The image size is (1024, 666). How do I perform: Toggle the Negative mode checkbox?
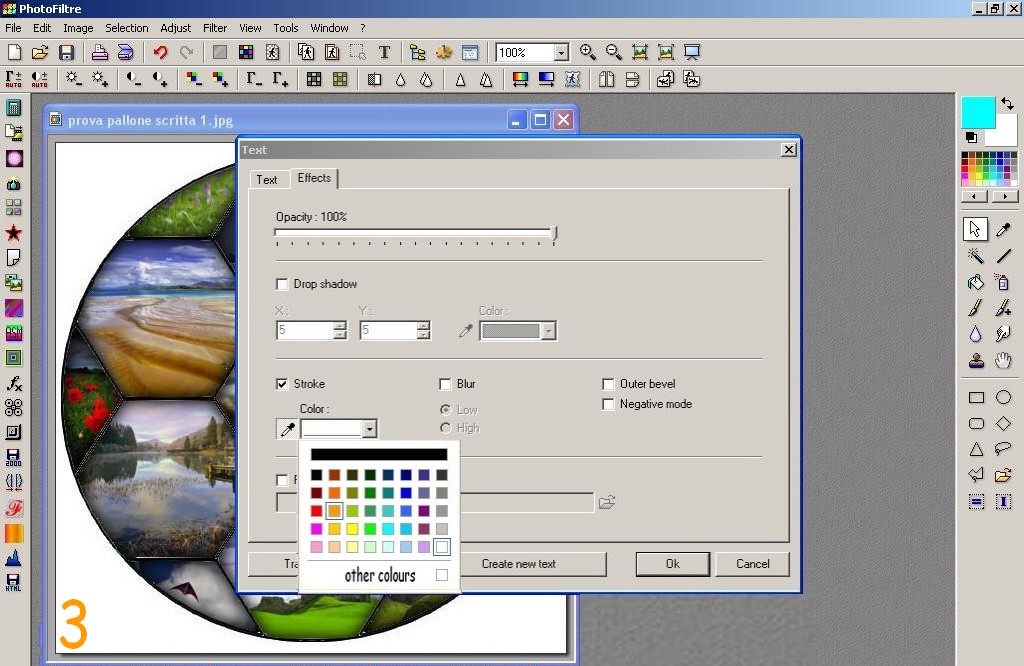pos(608,404)
